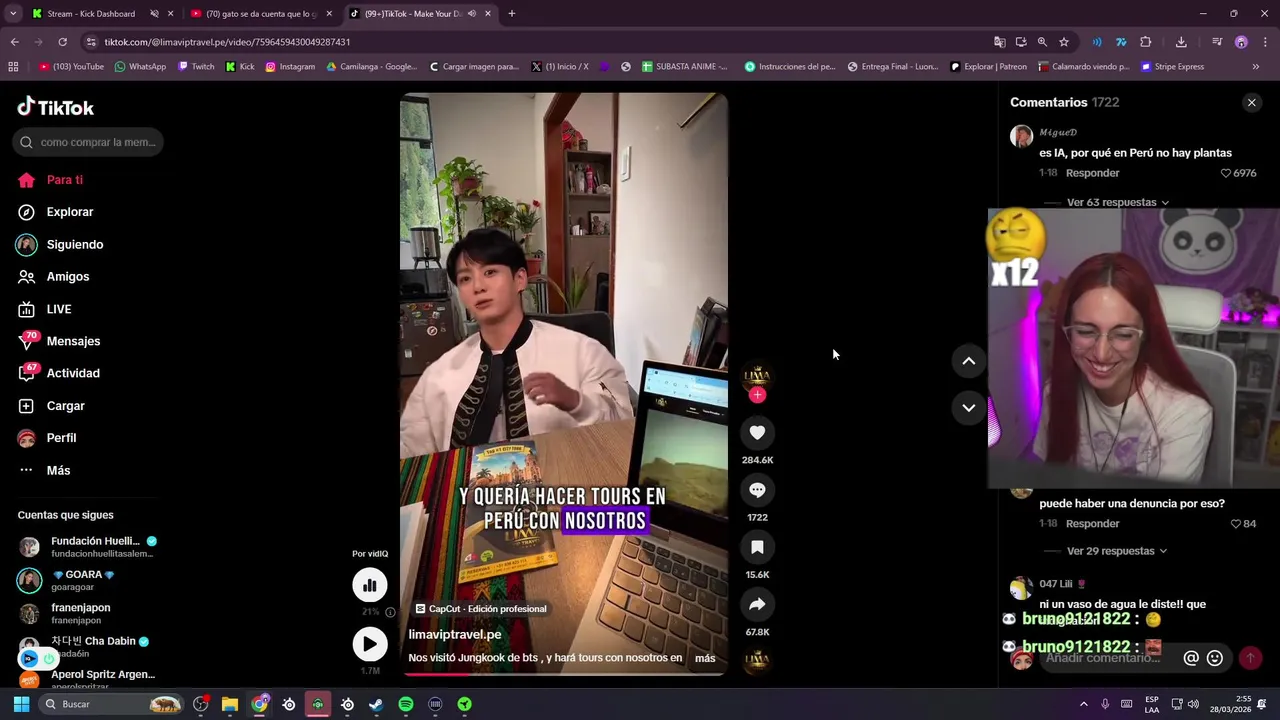The height and width of the screenshot is (720, 1280).
Task: Go to next video arrow
Action: coord(968,407)
